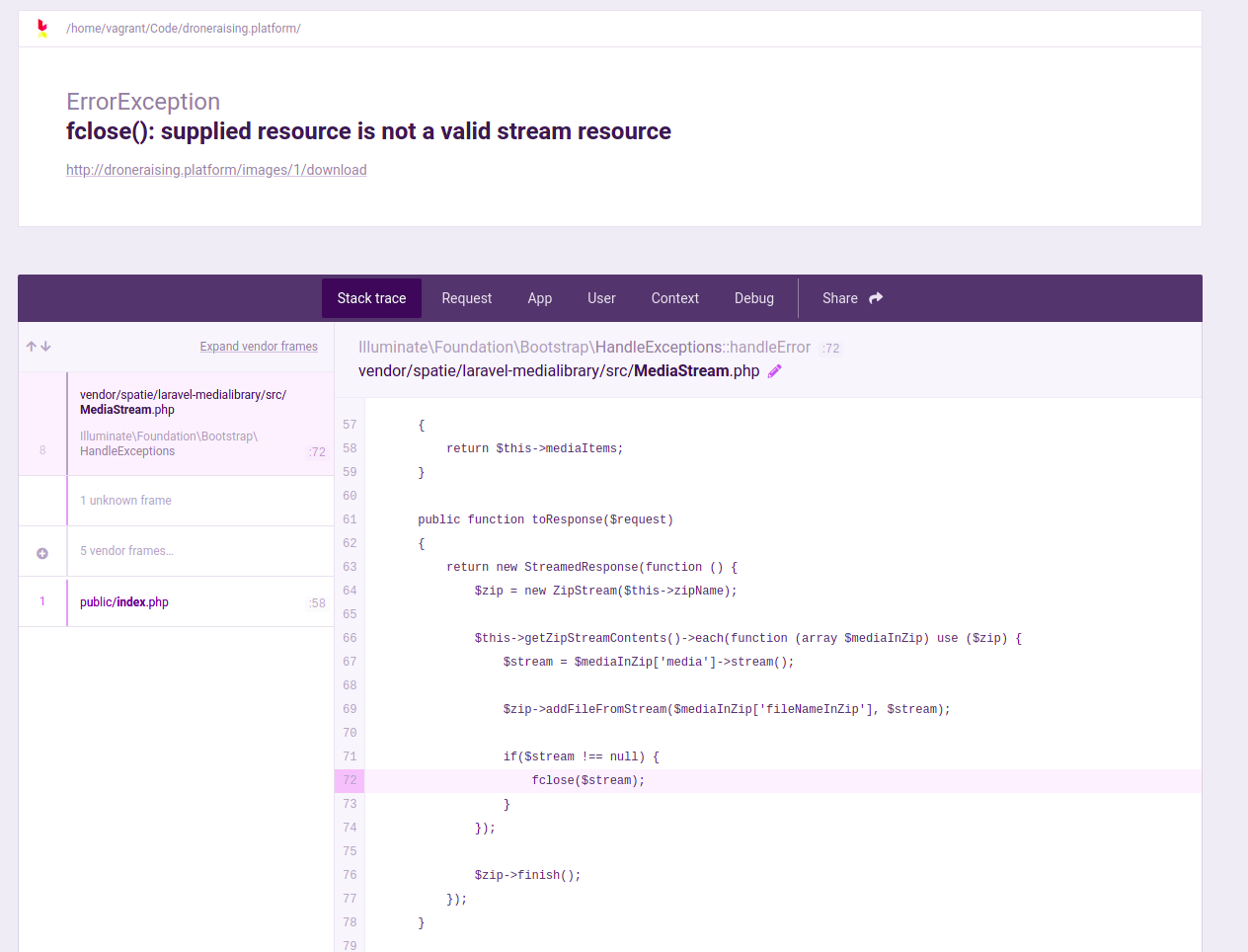Click the fclose($stream); code line

[x=588, y=780]
